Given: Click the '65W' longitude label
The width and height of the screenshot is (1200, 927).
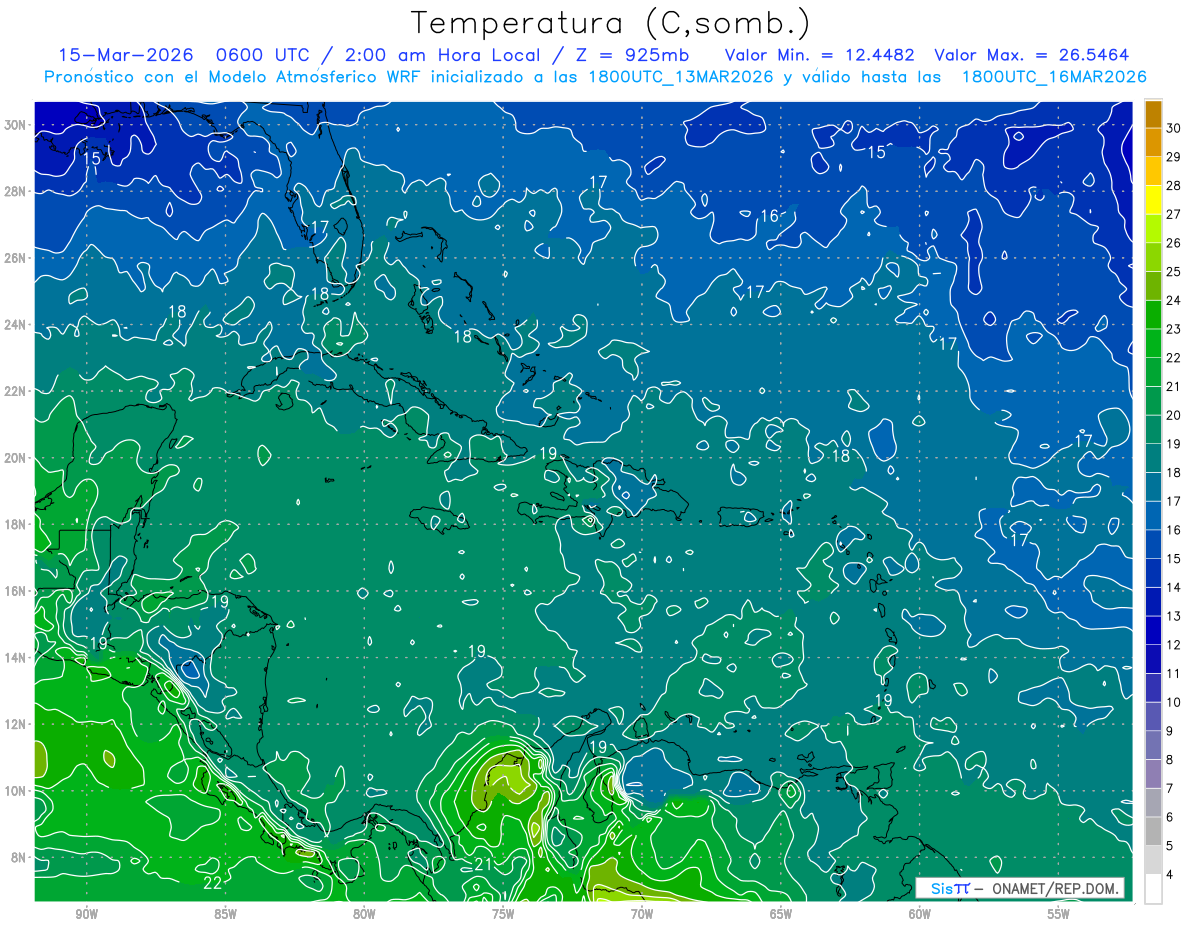Looking at the screenshot, I should point(781,914).
